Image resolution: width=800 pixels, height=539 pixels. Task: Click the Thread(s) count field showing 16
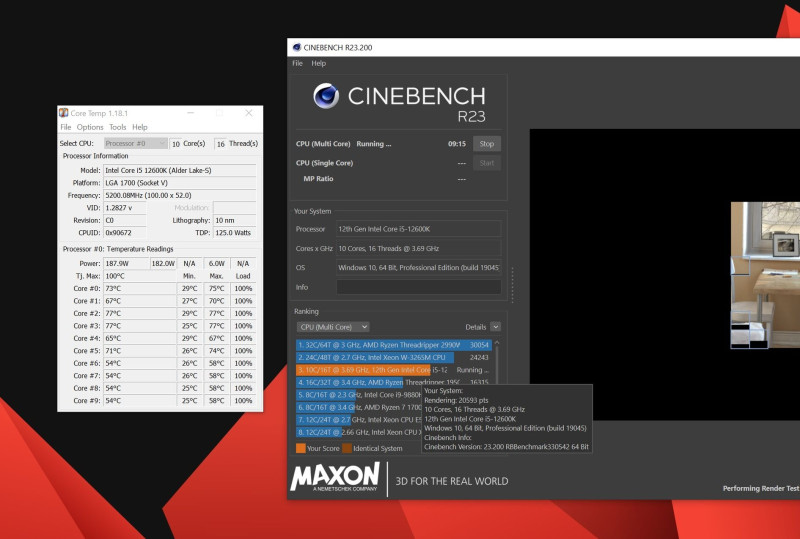coord(220,144)
